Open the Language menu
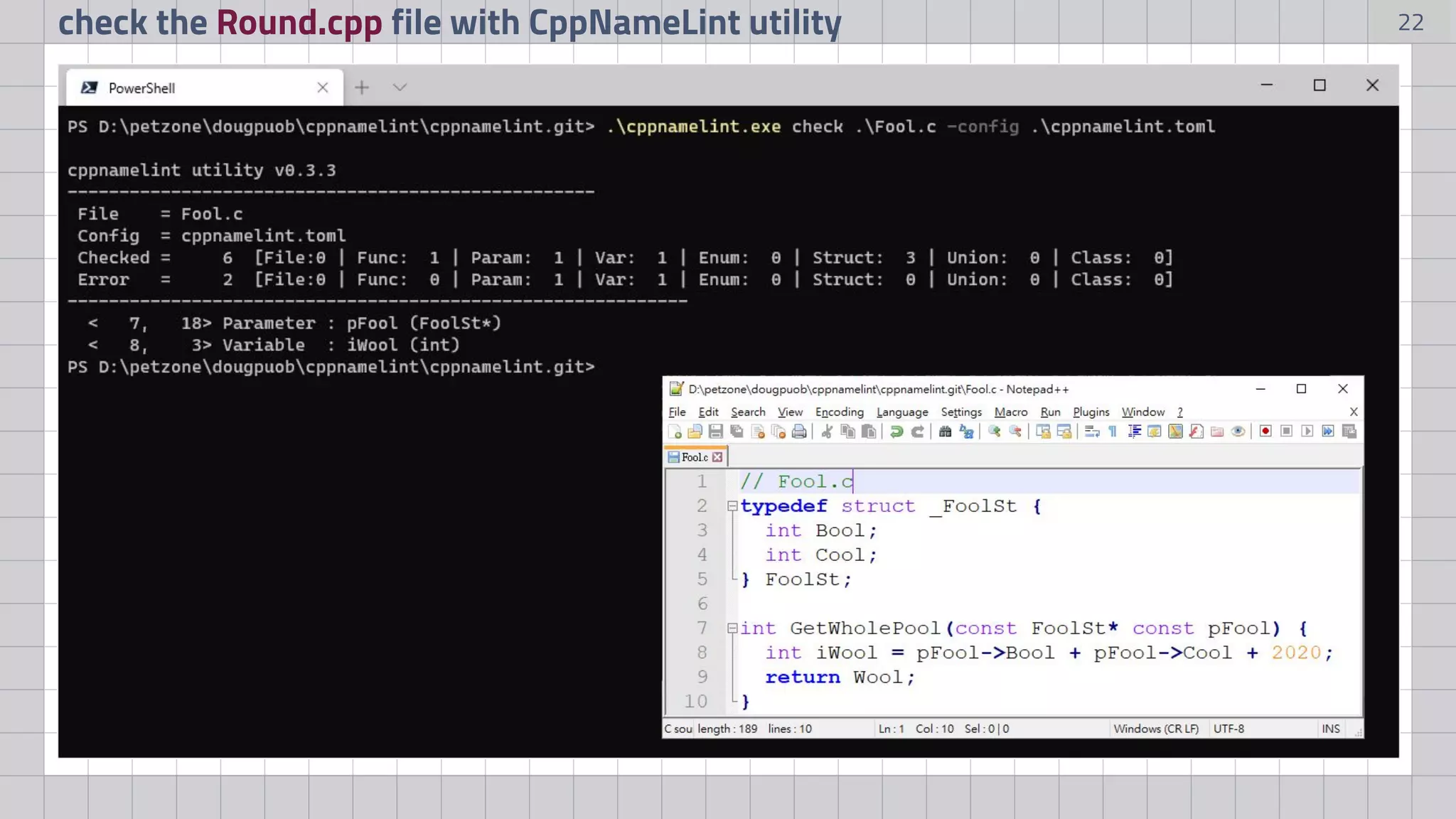Viewport: 1456px width, 819px height. [902, 412]
